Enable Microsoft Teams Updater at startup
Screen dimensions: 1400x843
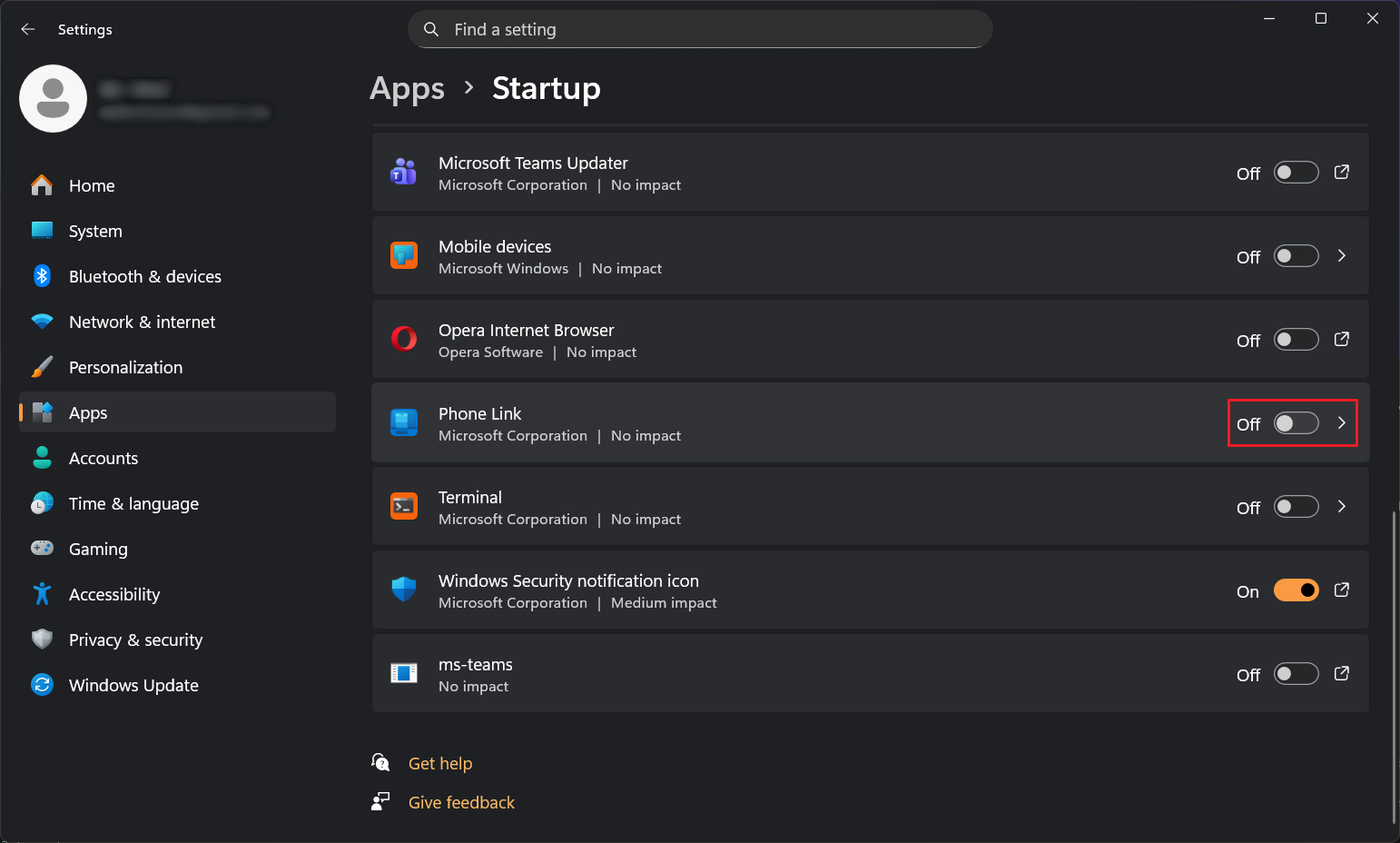1296,173
